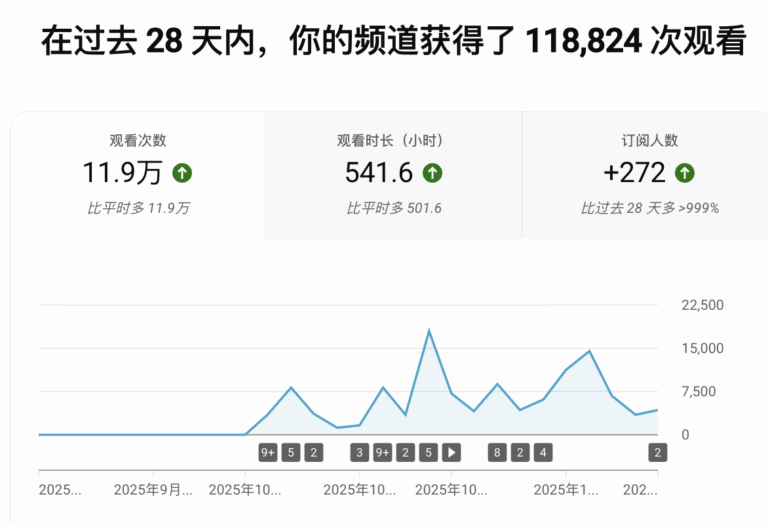This screenshot has width=768, height=524.
Task: Click the badge showing 3 under the chart
Action: tap(359, 452)
